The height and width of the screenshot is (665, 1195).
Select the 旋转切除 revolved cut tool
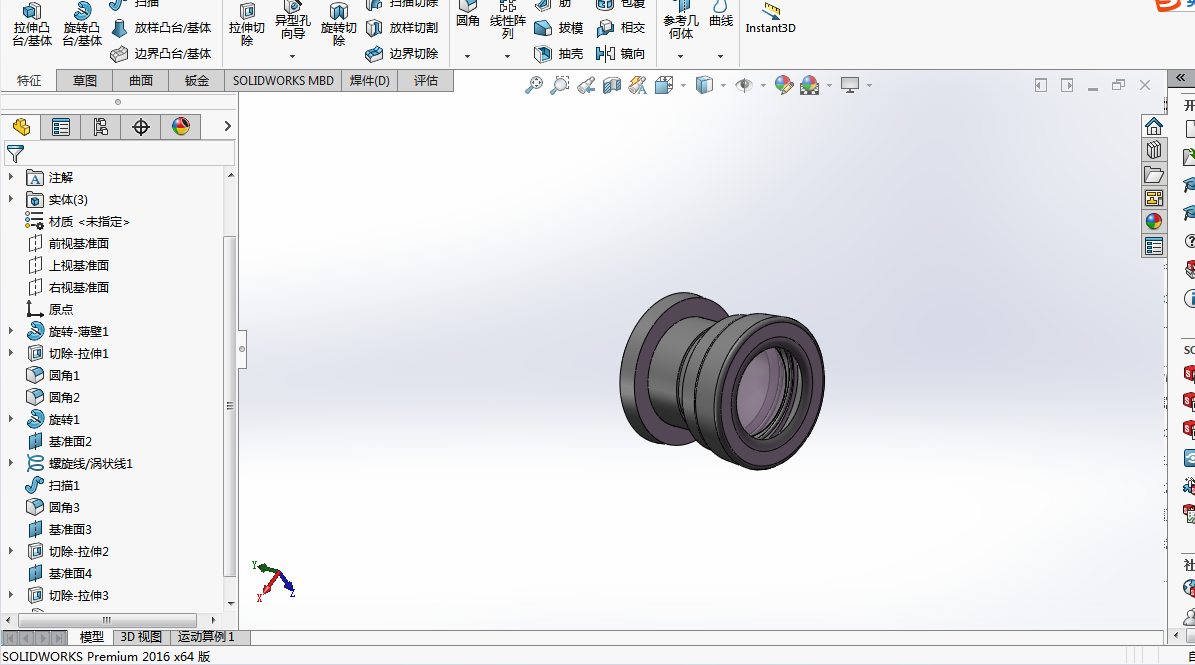(x=338, y=24)
